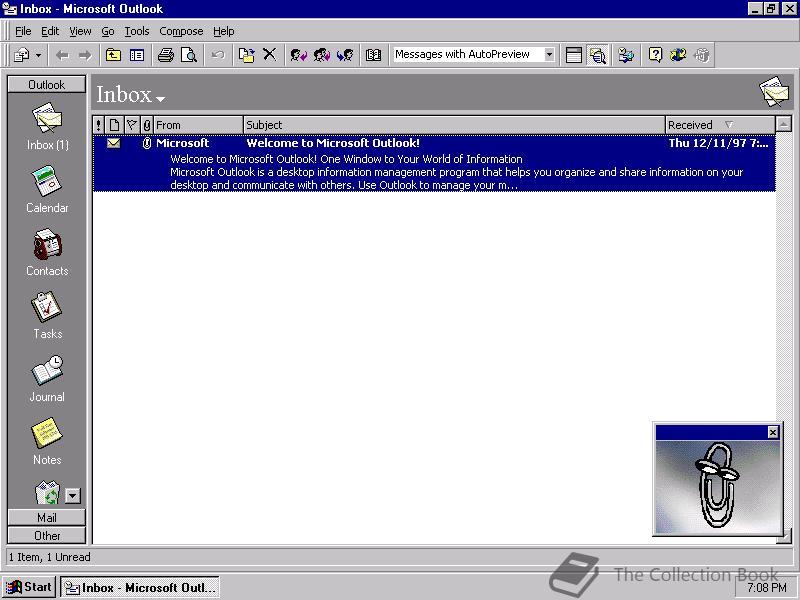Click the Up One Level folder icon

[x=113, y=55]
